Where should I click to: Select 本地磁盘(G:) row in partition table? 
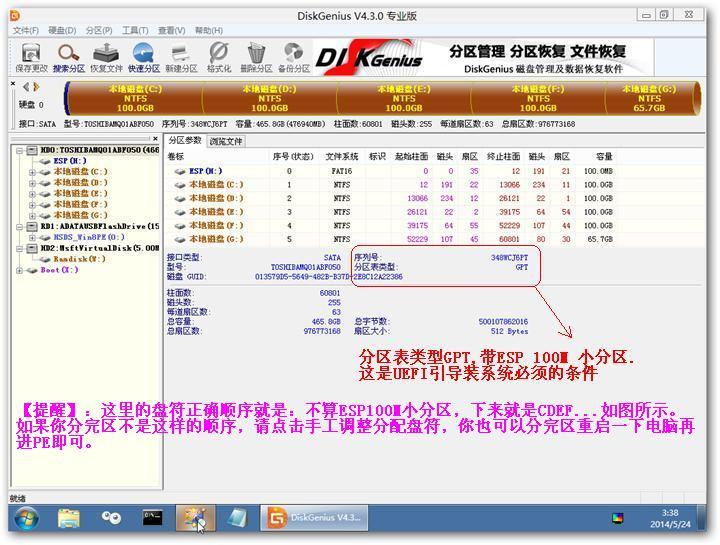coord(389,239)
